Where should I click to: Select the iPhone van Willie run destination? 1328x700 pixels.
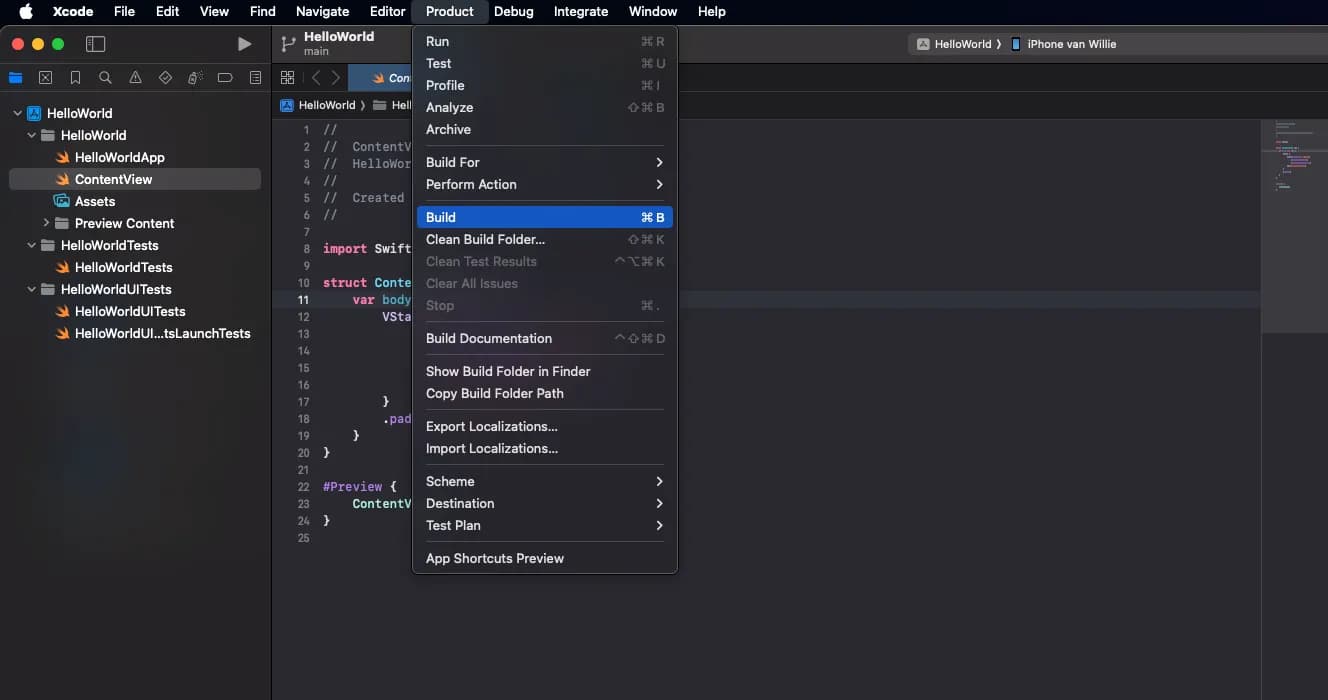[1069, 44]
